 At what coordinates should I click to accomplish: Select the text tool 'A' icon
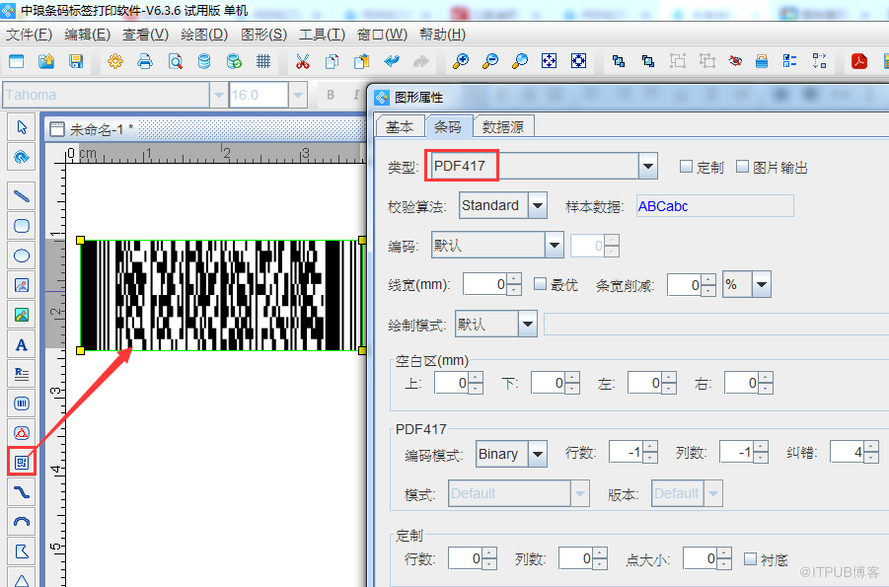(x=21, y=345)
